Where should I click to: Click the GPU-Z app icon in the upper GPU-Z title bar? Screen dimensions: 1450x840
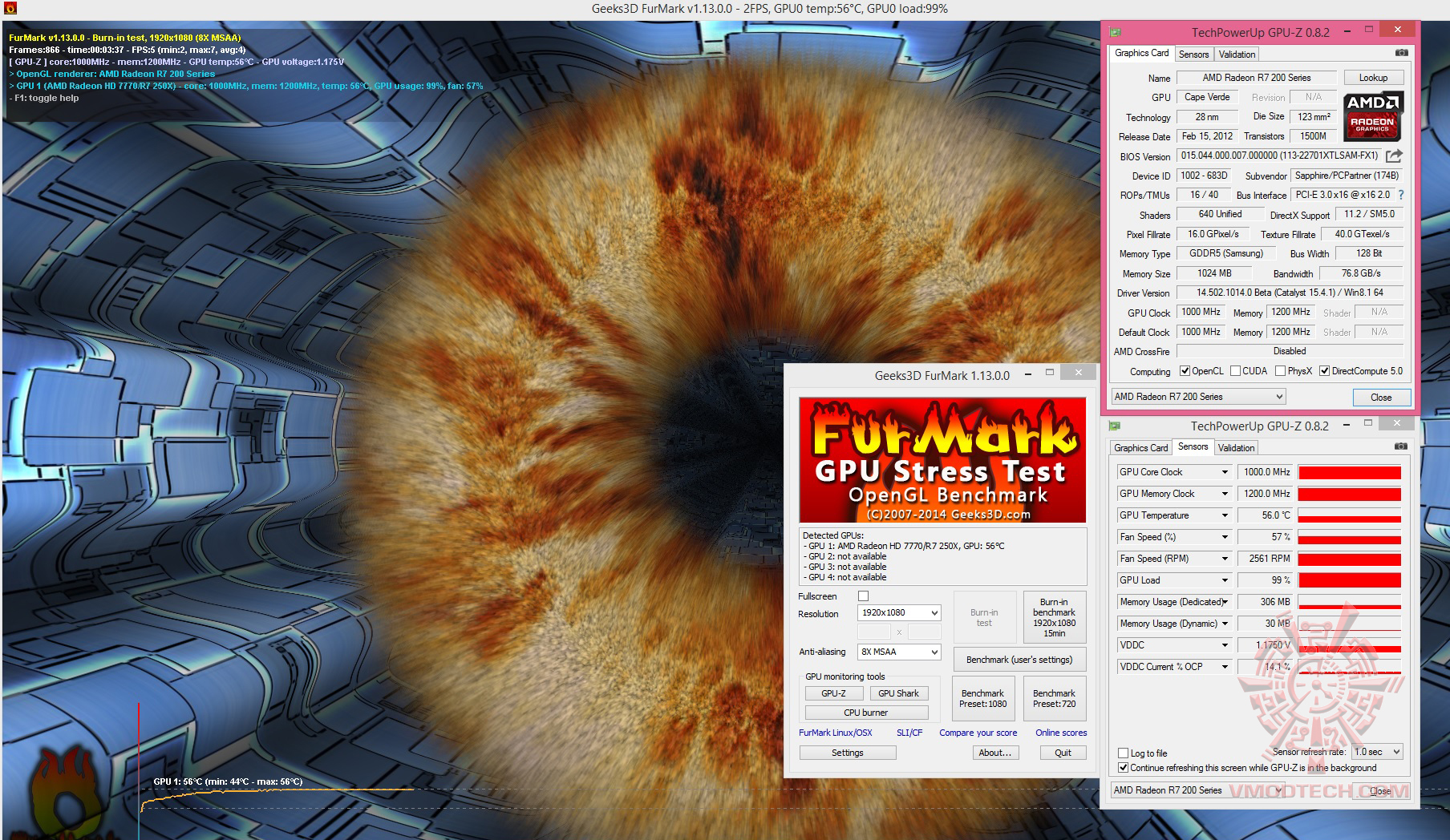1115,32
